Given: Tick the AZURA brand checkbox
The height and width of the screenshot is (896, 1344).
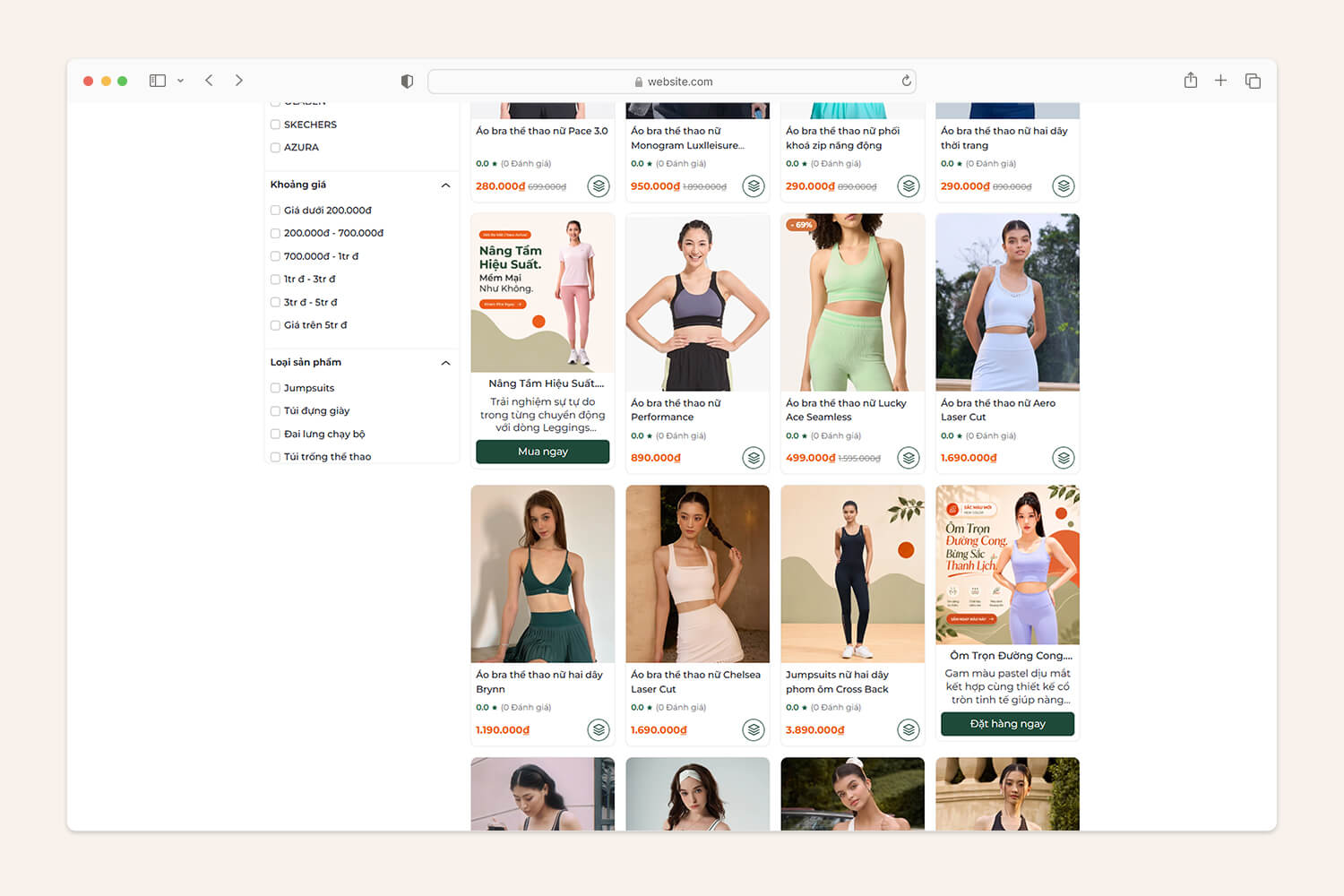Looking at the screenshot, I should coord(275,147).
